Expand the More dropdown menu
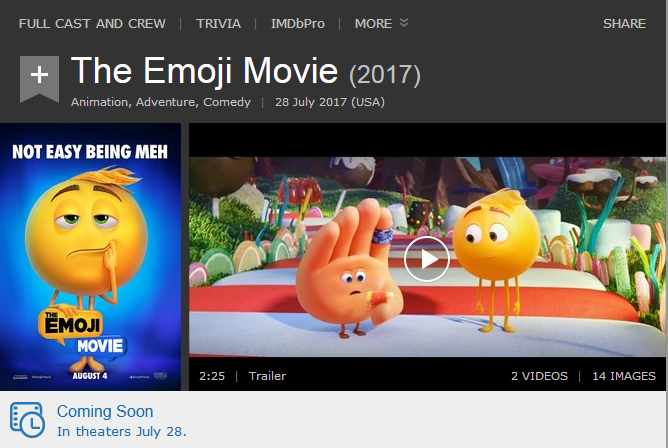The height and width of the screenshot is (448, 668). (x=381, y=23)
